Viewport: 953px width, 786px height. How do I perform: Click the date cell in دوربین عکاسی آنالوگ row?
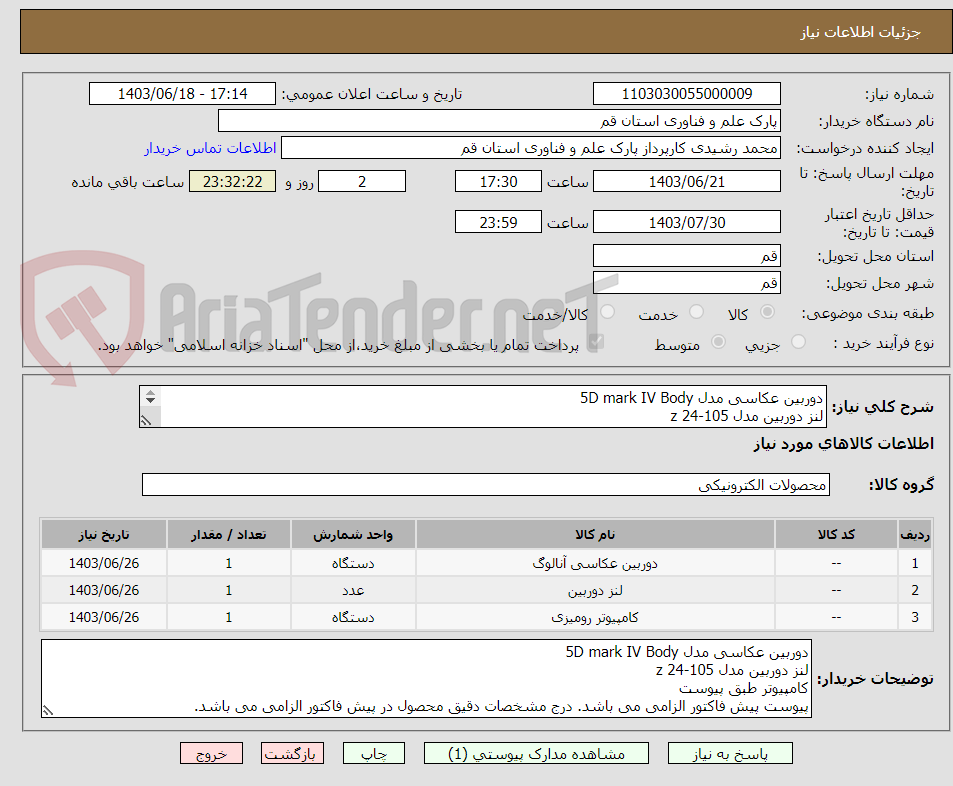[x=104, y=564]
